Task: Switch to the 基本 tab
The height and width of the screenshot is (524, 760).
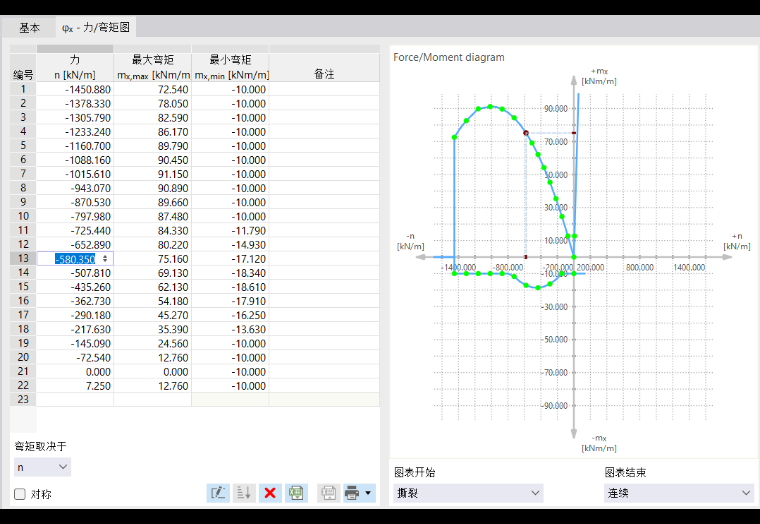Action: tap(29, 28)
